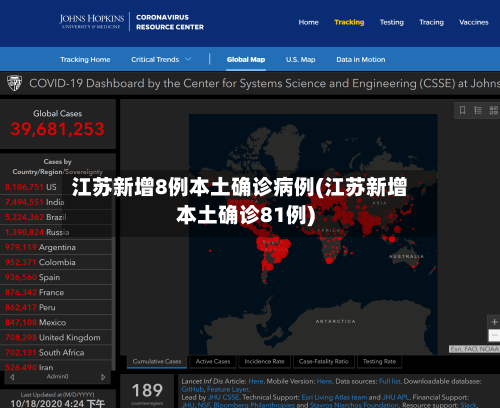Select the Iran row in country list

pyautogui.click(x=56, y=367)
